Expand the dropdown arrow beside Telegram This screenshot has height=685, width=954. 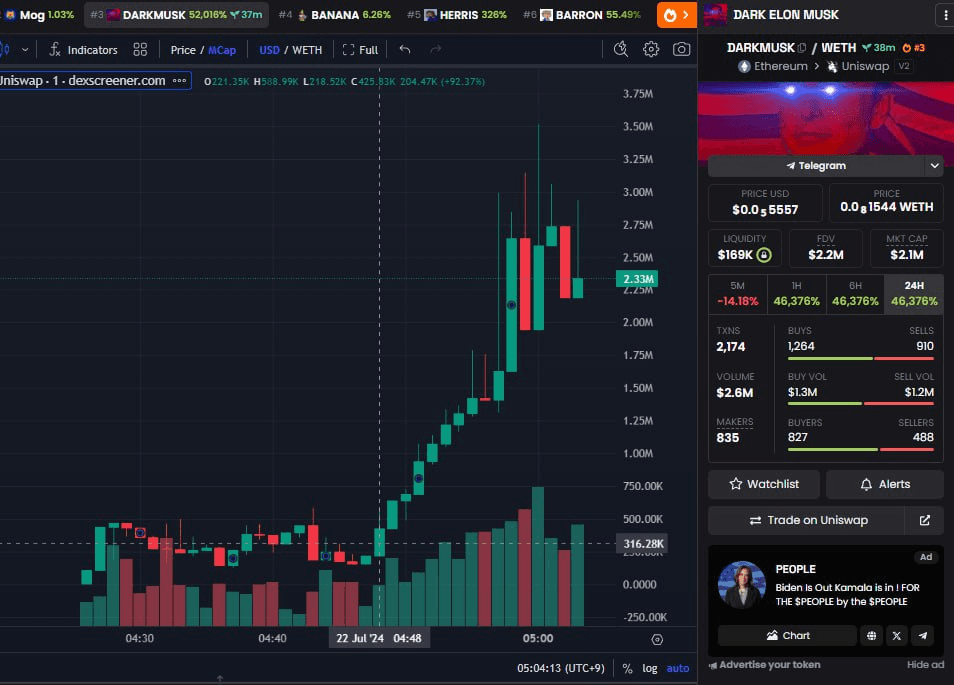point(935,165)
